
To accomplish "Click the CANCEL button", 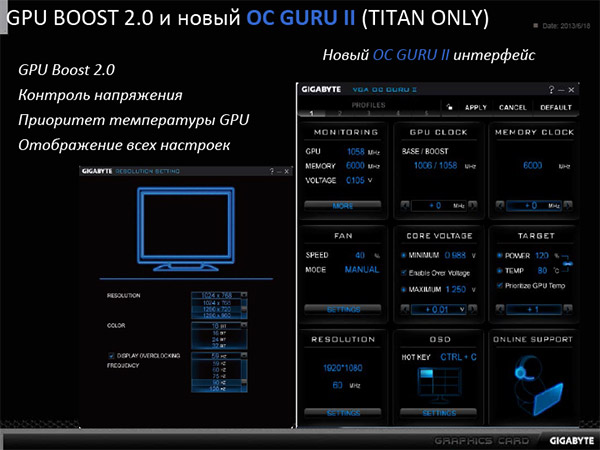I will tap(513, 108).
